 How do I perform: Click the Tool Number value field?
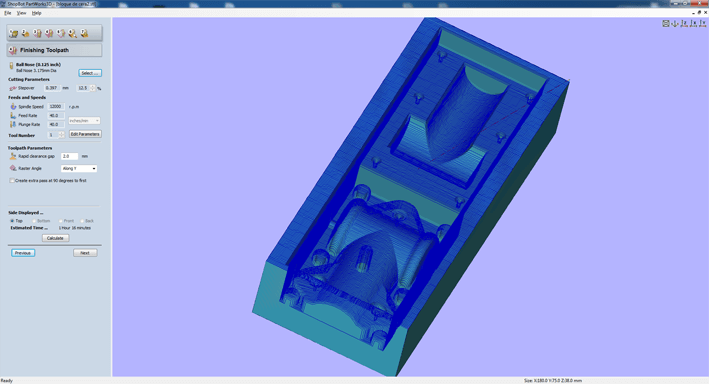(x=53, y=135)
